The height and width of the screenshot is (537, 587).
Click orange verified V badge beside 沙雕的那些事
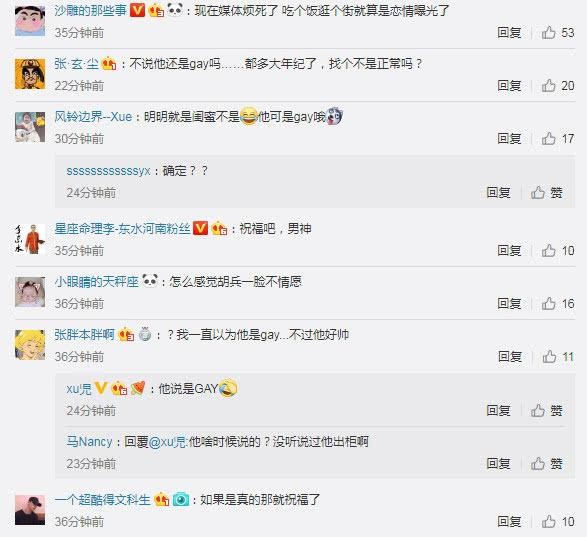[x=137, y=10]
